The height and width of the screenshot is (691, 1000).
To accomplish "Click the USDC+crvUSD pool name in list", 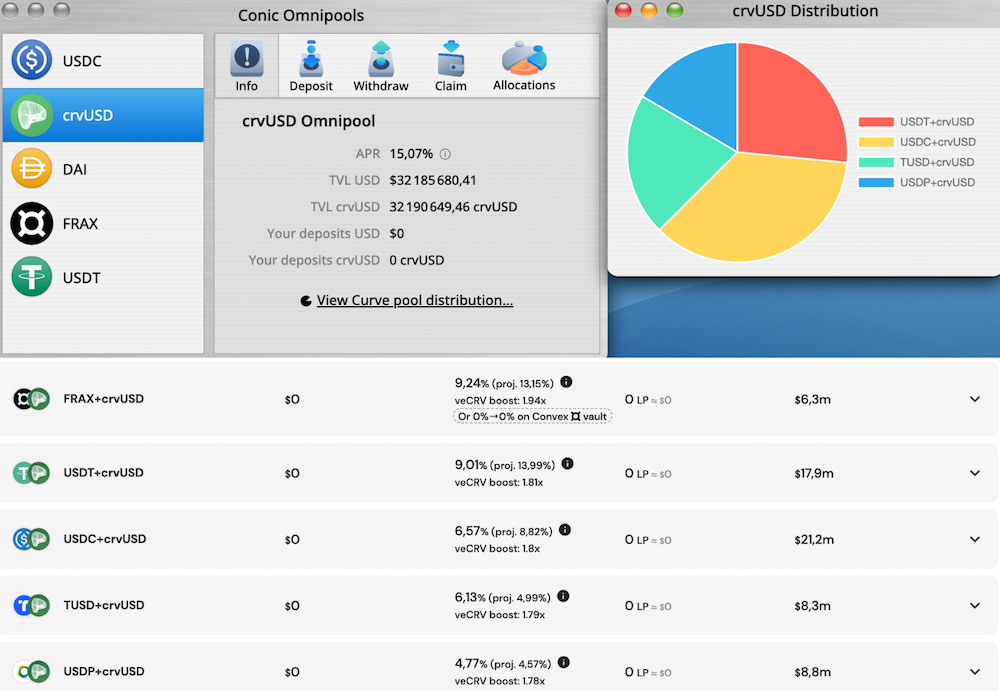I will coord(105,539).
